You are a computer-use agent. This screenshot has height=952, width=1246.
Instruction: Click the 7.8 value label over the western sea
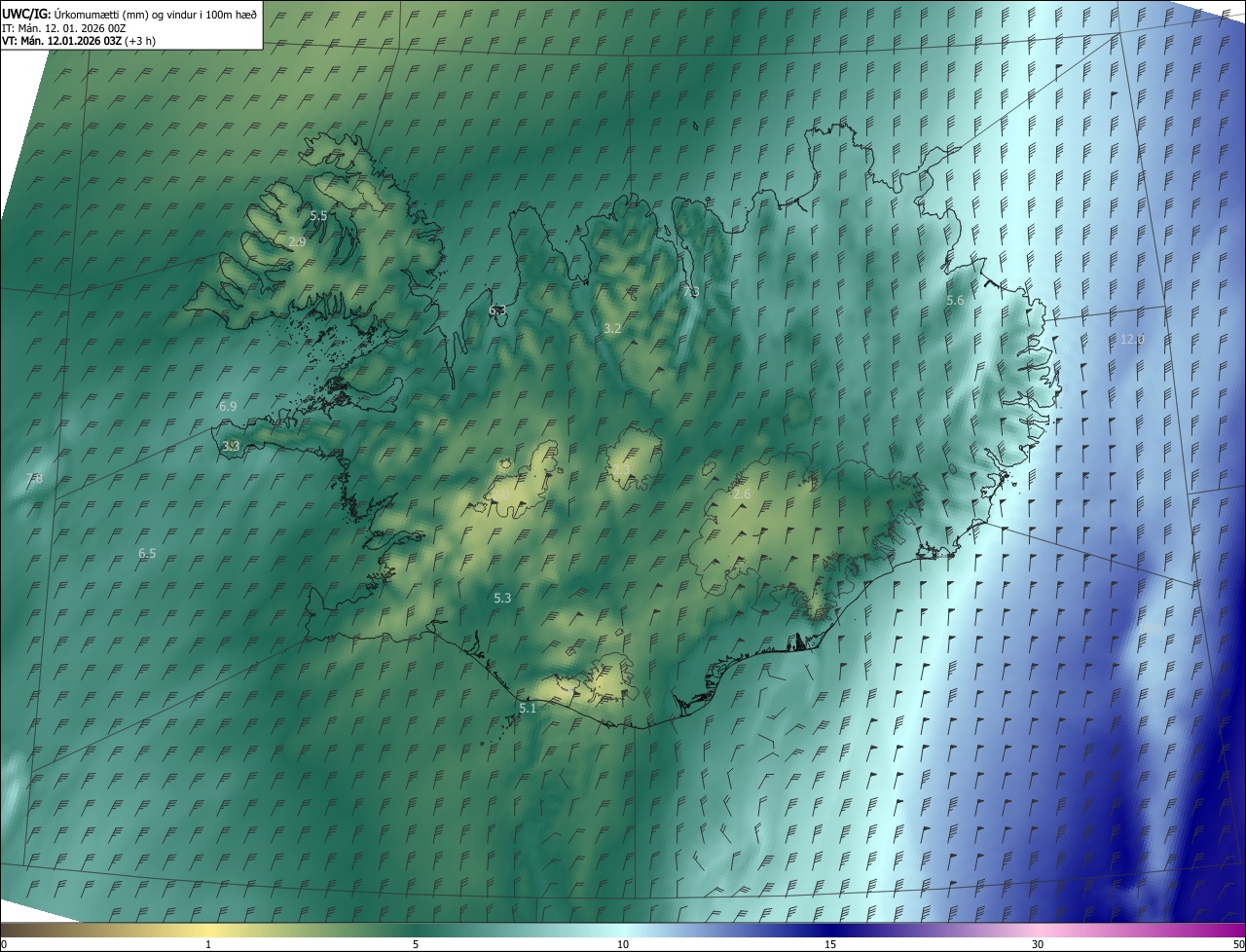[x=34, y=478]
